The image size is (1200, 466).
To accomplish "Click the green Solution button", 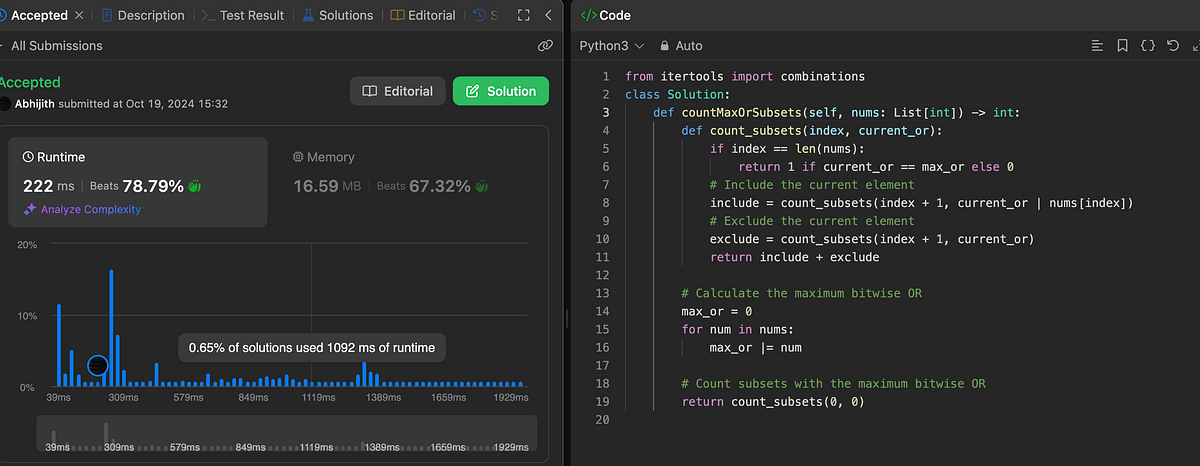I will pos(500,91).
